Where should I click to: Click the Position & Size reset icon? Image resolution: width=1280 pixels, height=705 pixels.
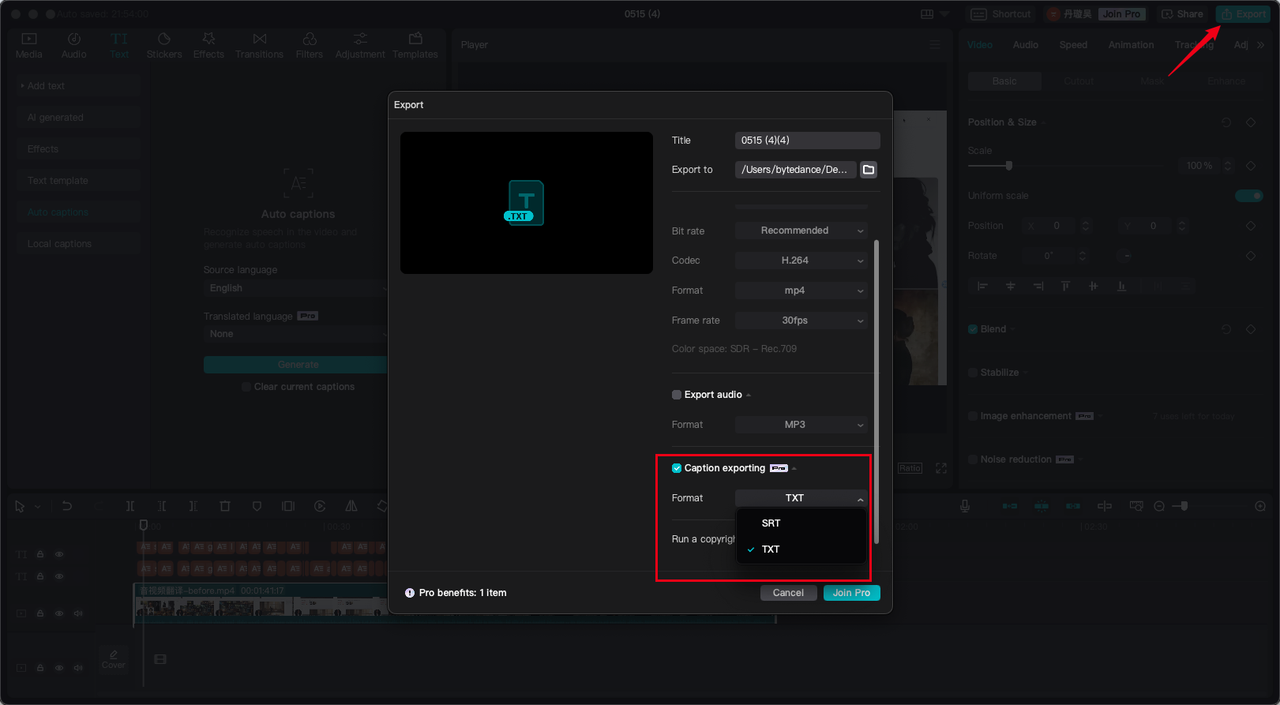(1226, 122)
